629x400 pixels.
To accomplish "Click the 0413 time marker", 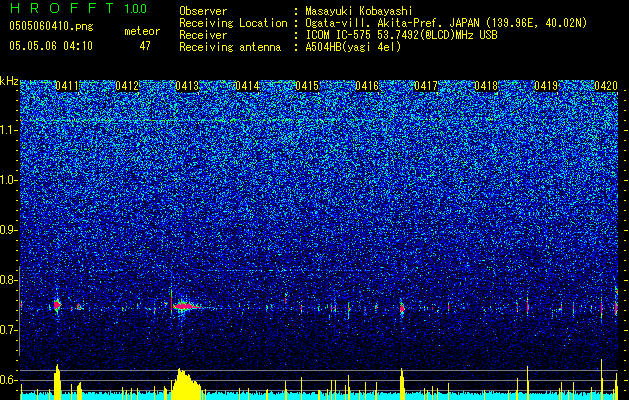I will coord(187,86).
